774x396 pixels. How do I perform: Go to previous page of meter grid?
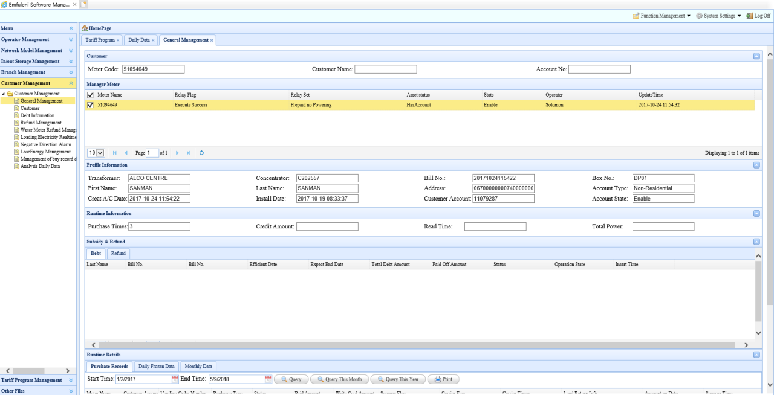point(126,153)
